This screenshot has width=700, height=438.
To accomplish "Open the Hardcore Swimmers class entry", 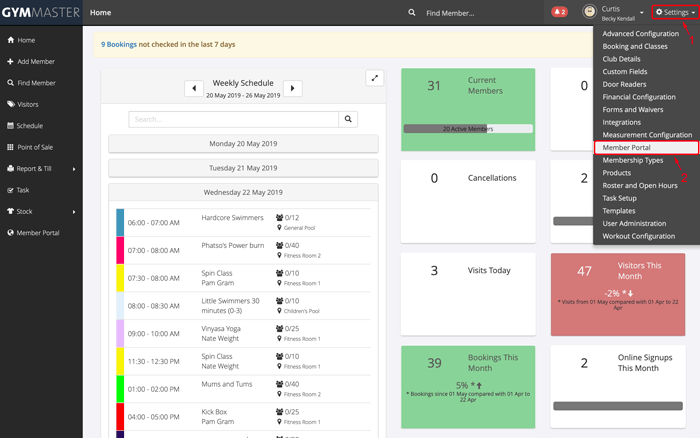I will (x=232, y=217).
